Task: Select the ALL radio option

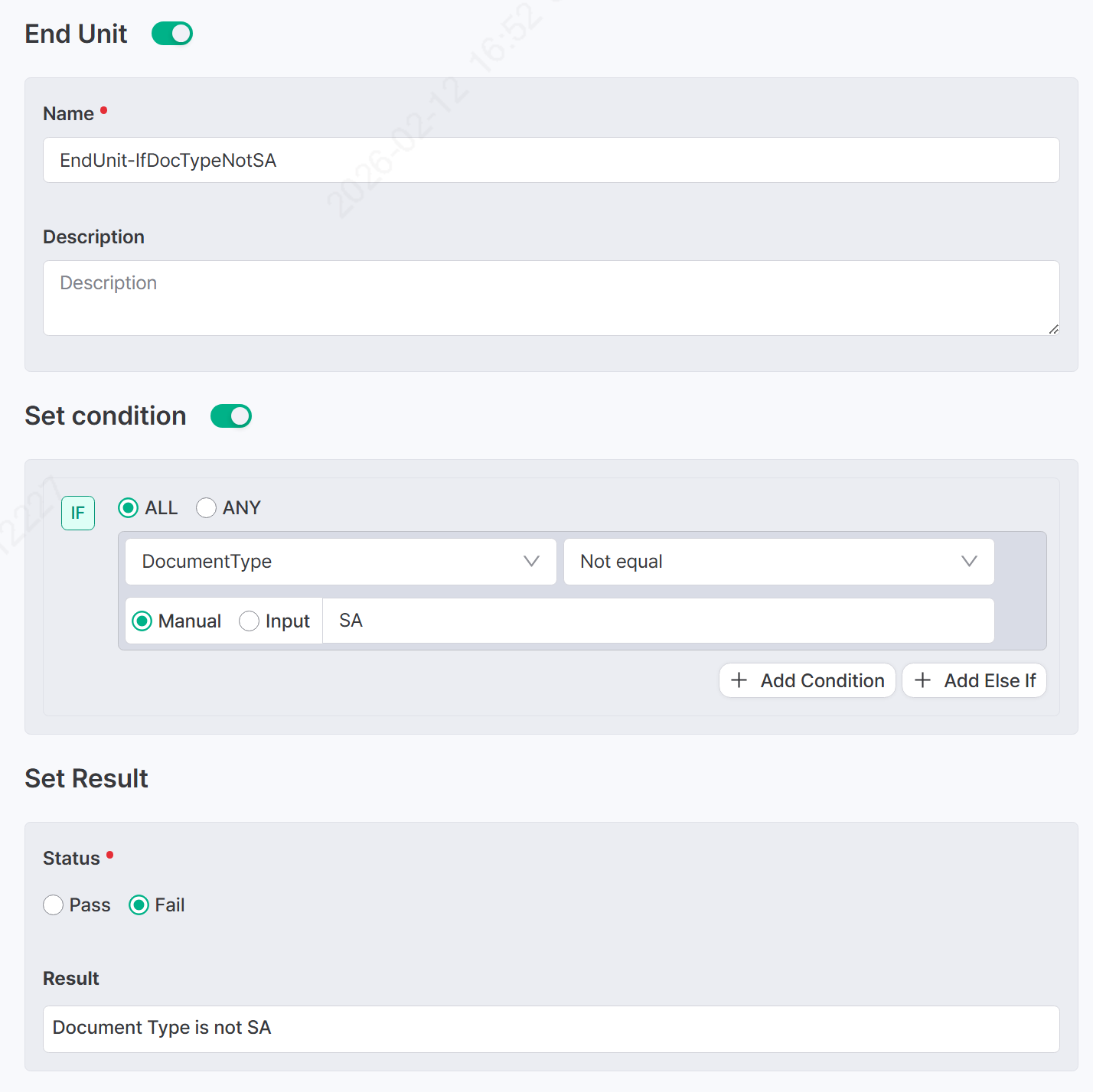Action: pyautogui.click(x=129, y=508)
